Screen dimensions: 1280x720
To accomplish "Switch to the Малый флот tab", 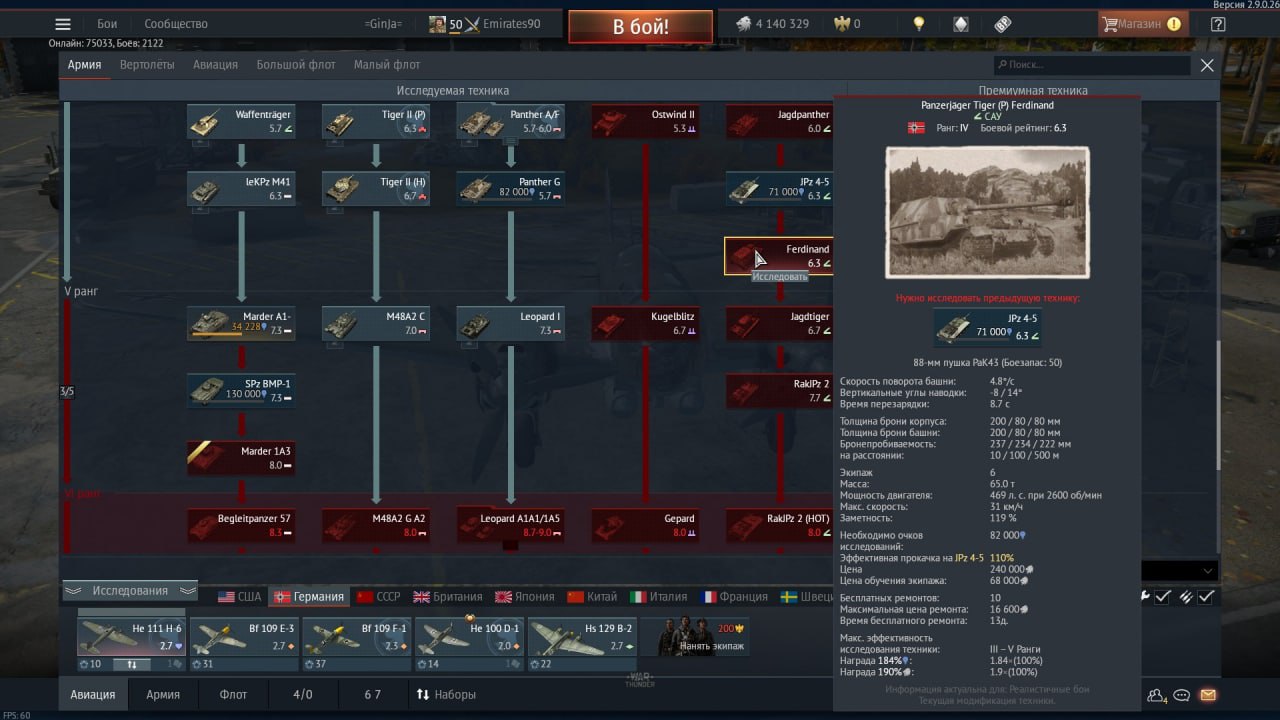I will (x=387, y=65).
